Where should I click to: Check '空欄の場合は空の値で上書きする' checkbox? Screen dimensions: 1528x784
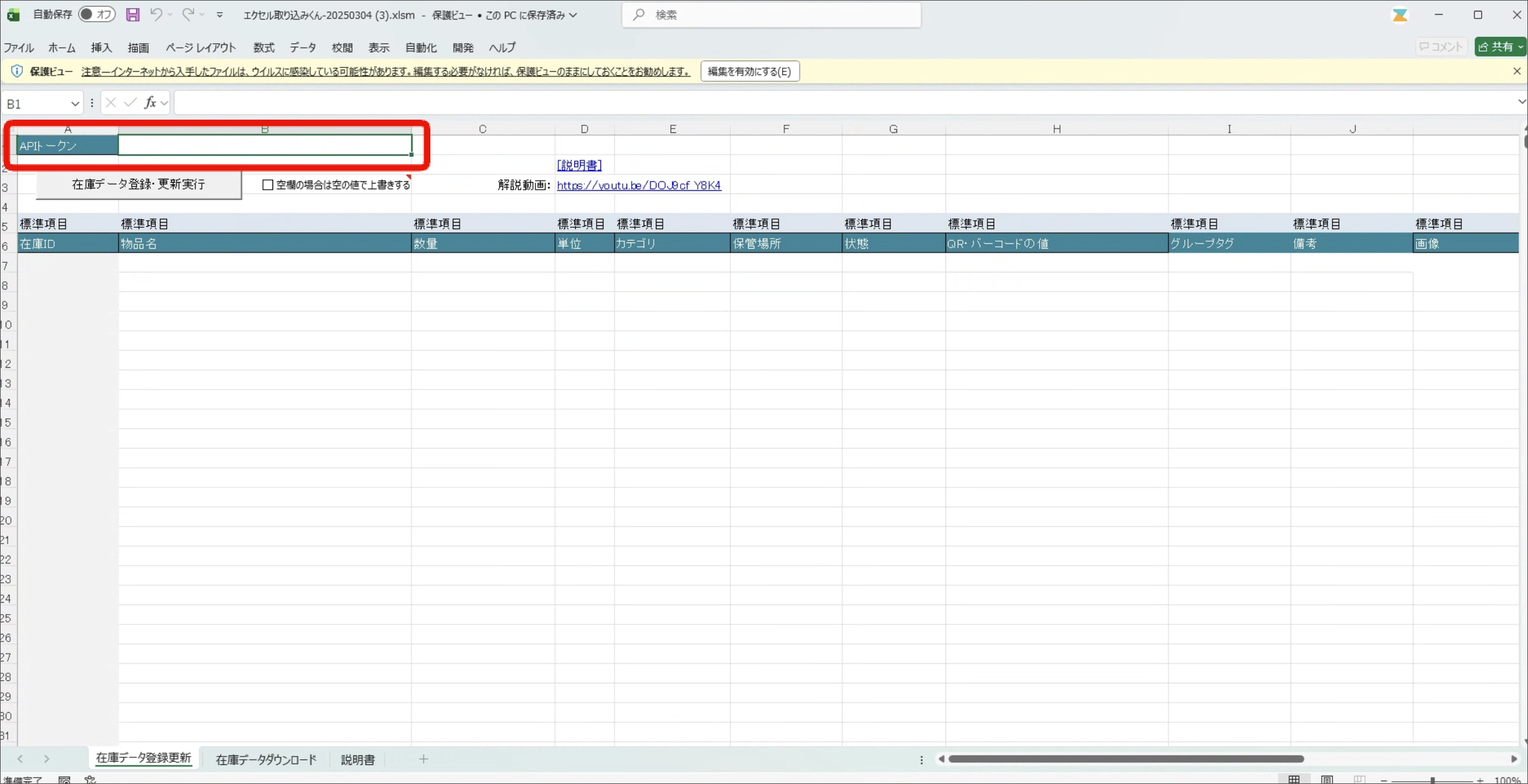[268, 185]
